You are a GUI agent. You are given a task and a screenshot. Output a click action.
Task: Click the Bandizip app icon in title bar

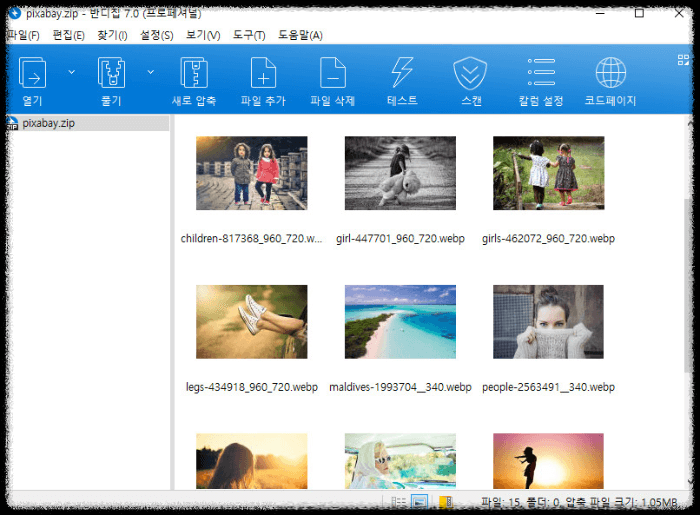14,13
